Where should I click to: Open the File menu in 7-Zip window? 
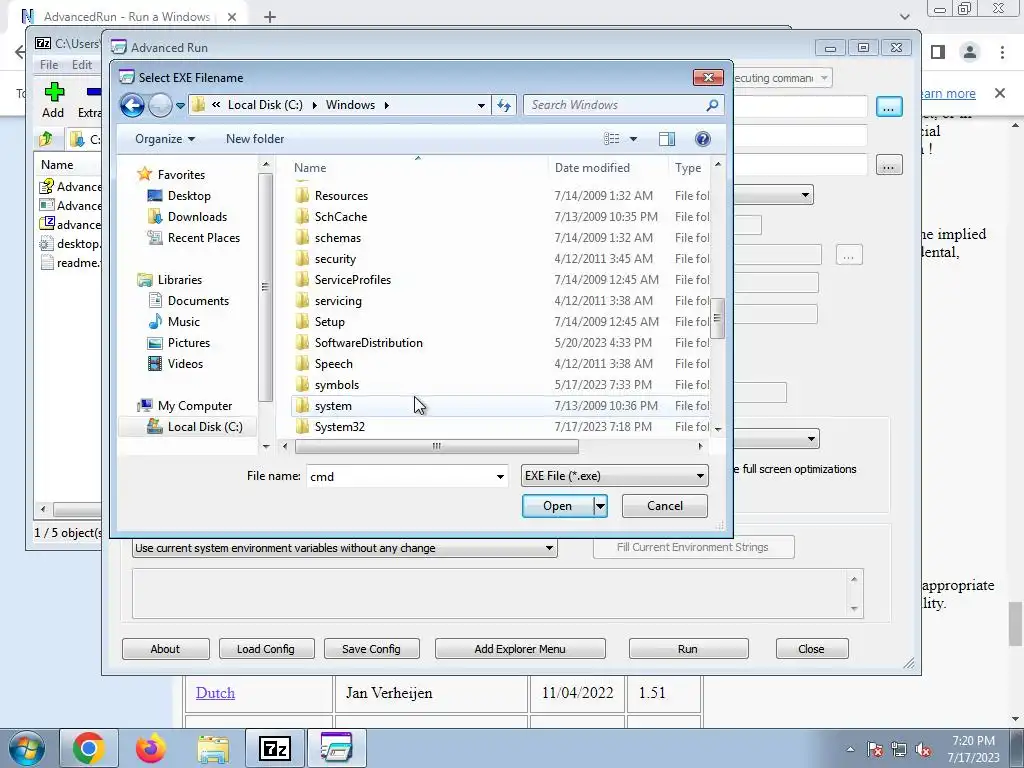49,65
